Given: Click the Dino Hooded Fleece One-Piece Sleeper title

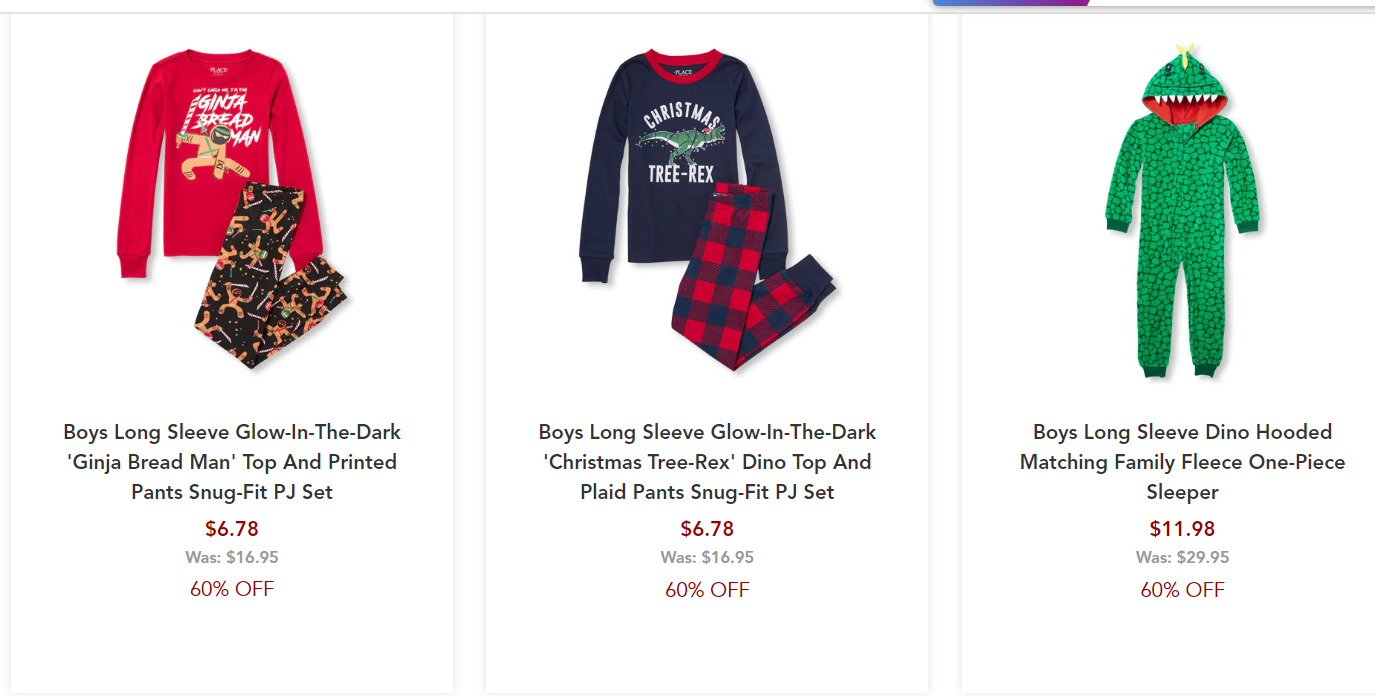Looking at the screenshot, I should [x=1182, y=462].
